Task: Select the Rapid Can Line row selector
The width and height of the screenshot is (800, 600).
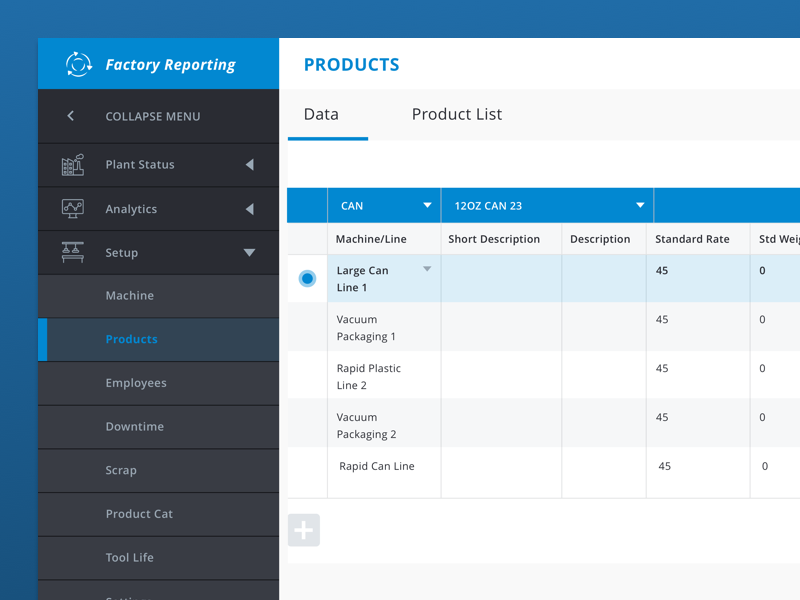Action: [x=307, y=465]
